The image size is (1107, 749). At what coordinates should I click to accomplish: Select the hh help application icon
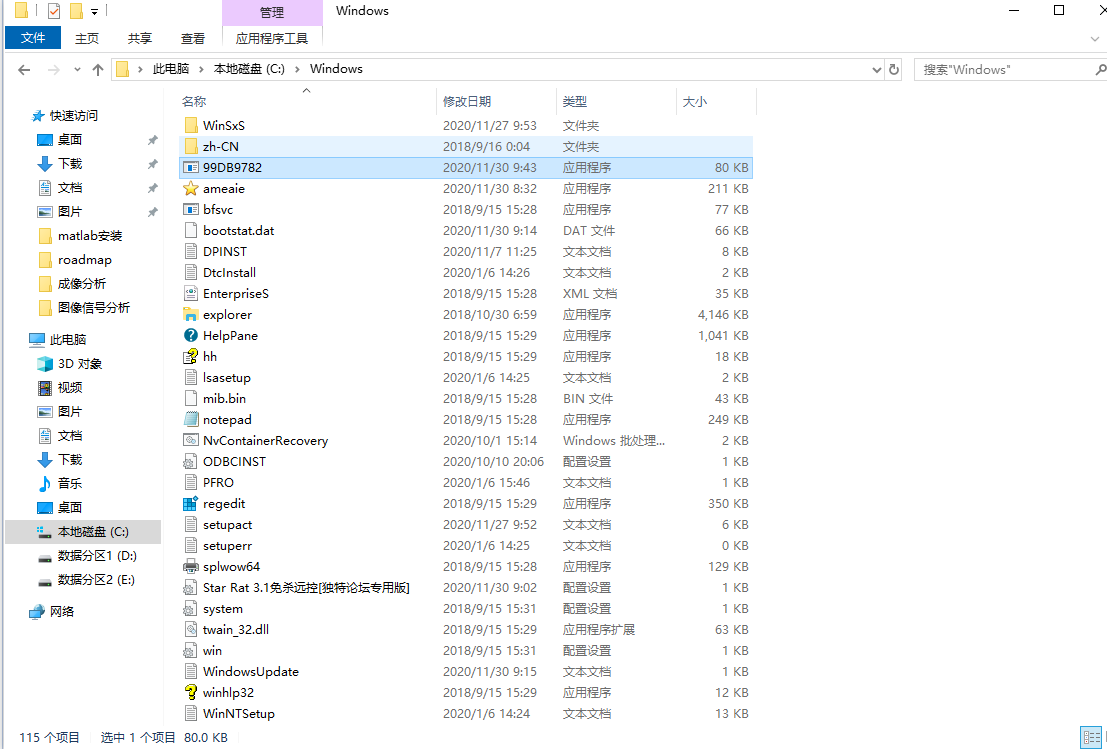(191, 356)
